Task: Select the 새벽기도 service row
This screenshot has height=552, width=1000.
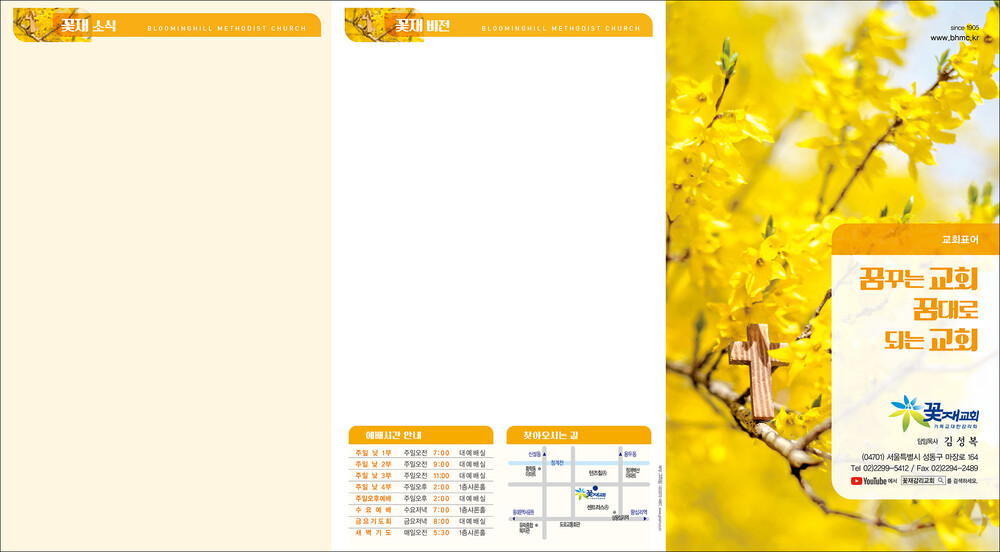Action: [x=420, y=532]
